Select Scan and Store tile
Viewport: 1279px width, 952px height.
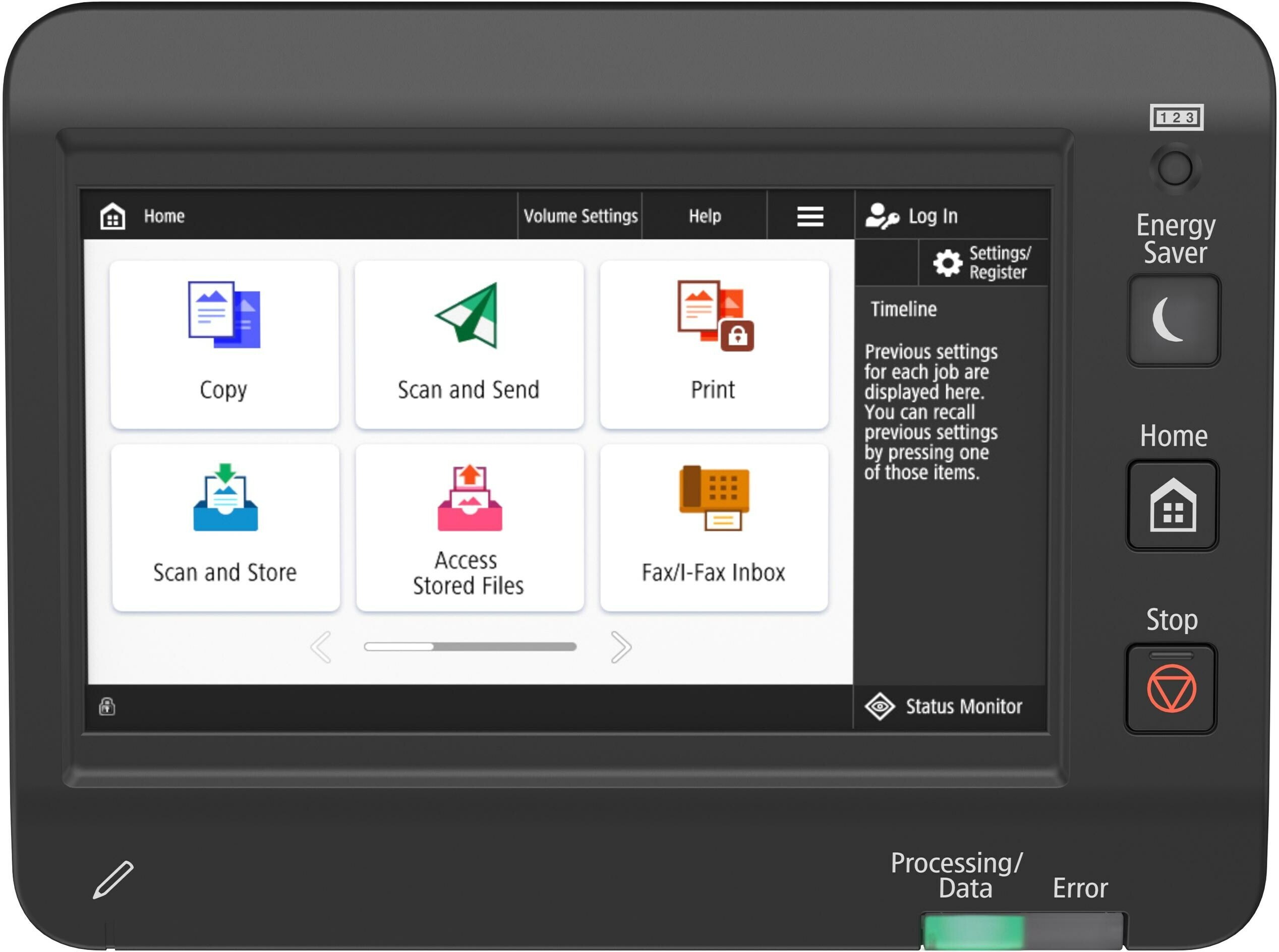(x=225, y=527)
